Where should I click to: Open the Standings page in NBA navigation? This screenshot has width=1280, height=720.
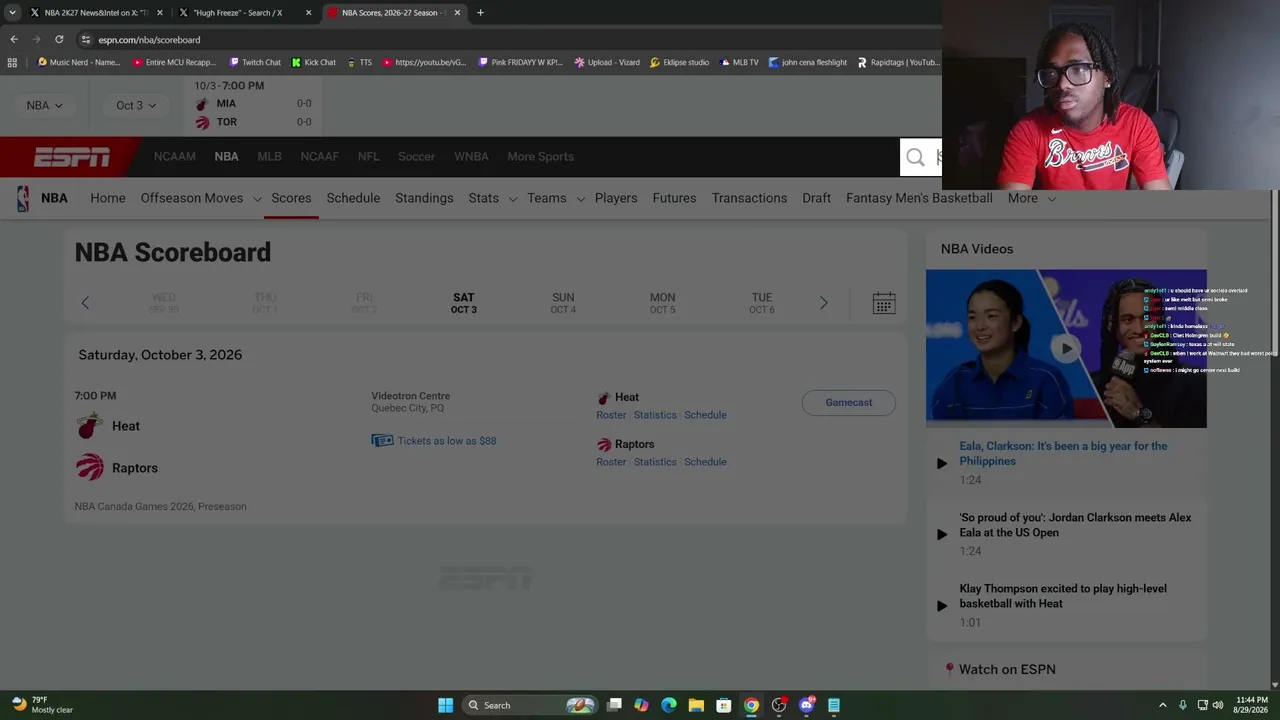coord(424,198)
